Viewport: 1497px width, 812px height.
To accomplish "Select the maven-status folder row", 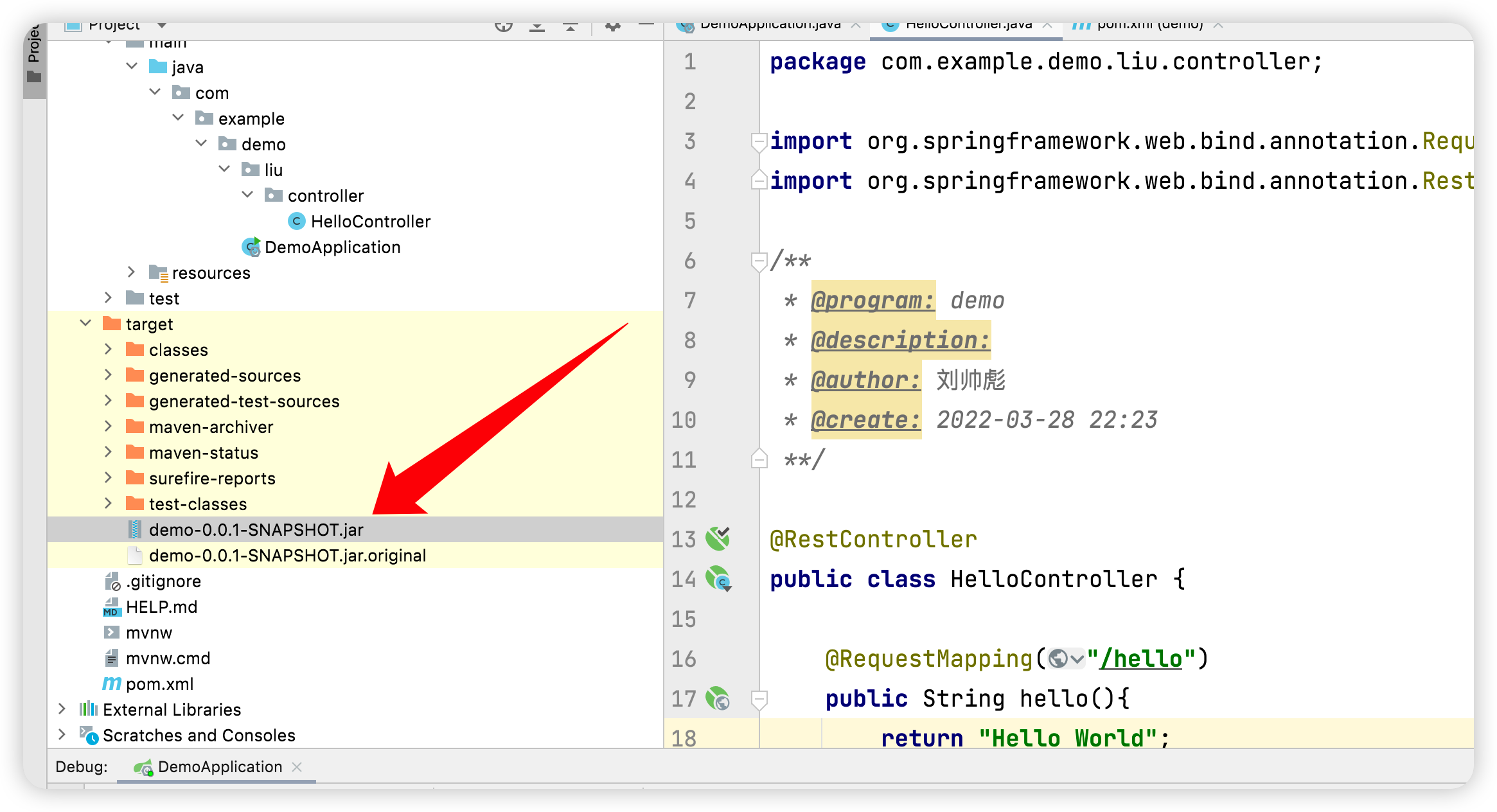I will point(355,452).
